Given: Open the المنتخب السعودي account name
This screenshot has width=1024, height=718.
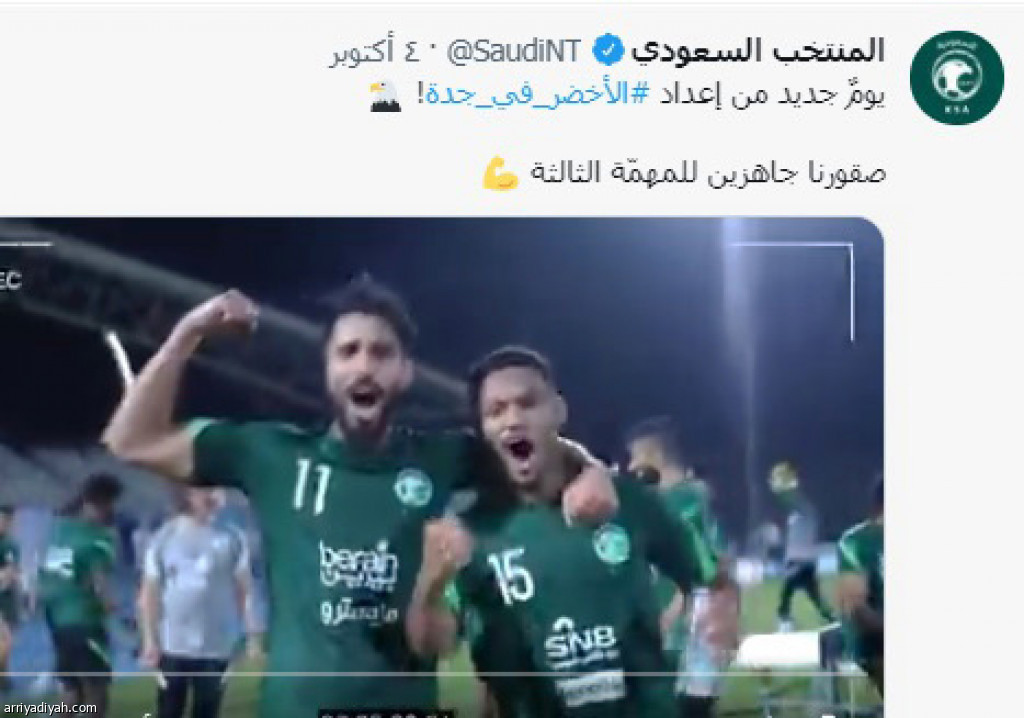Looking at the screenshot, I should tap(758, 50).
